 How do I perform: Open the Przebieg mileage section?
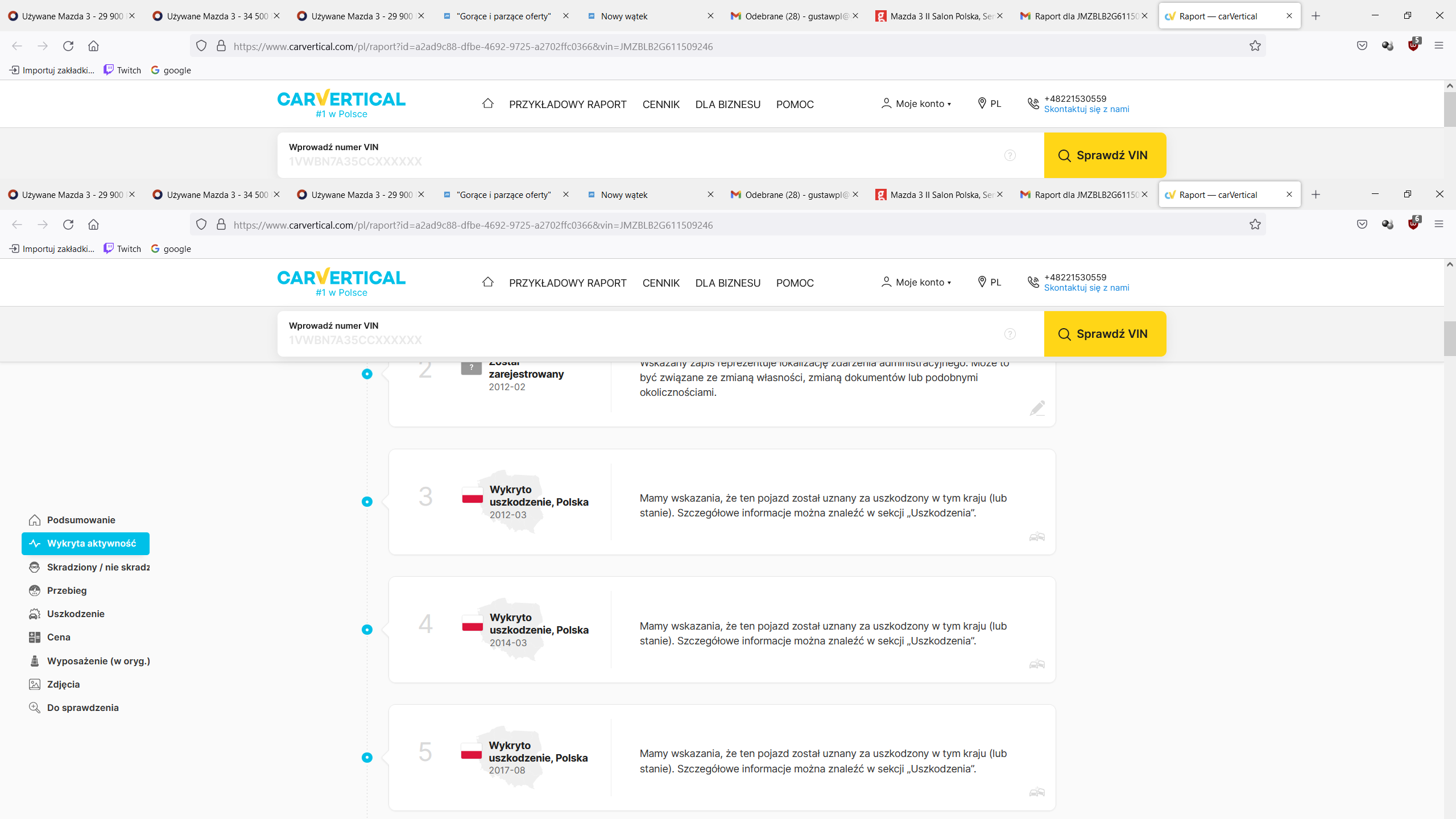[x=67, y=590]
